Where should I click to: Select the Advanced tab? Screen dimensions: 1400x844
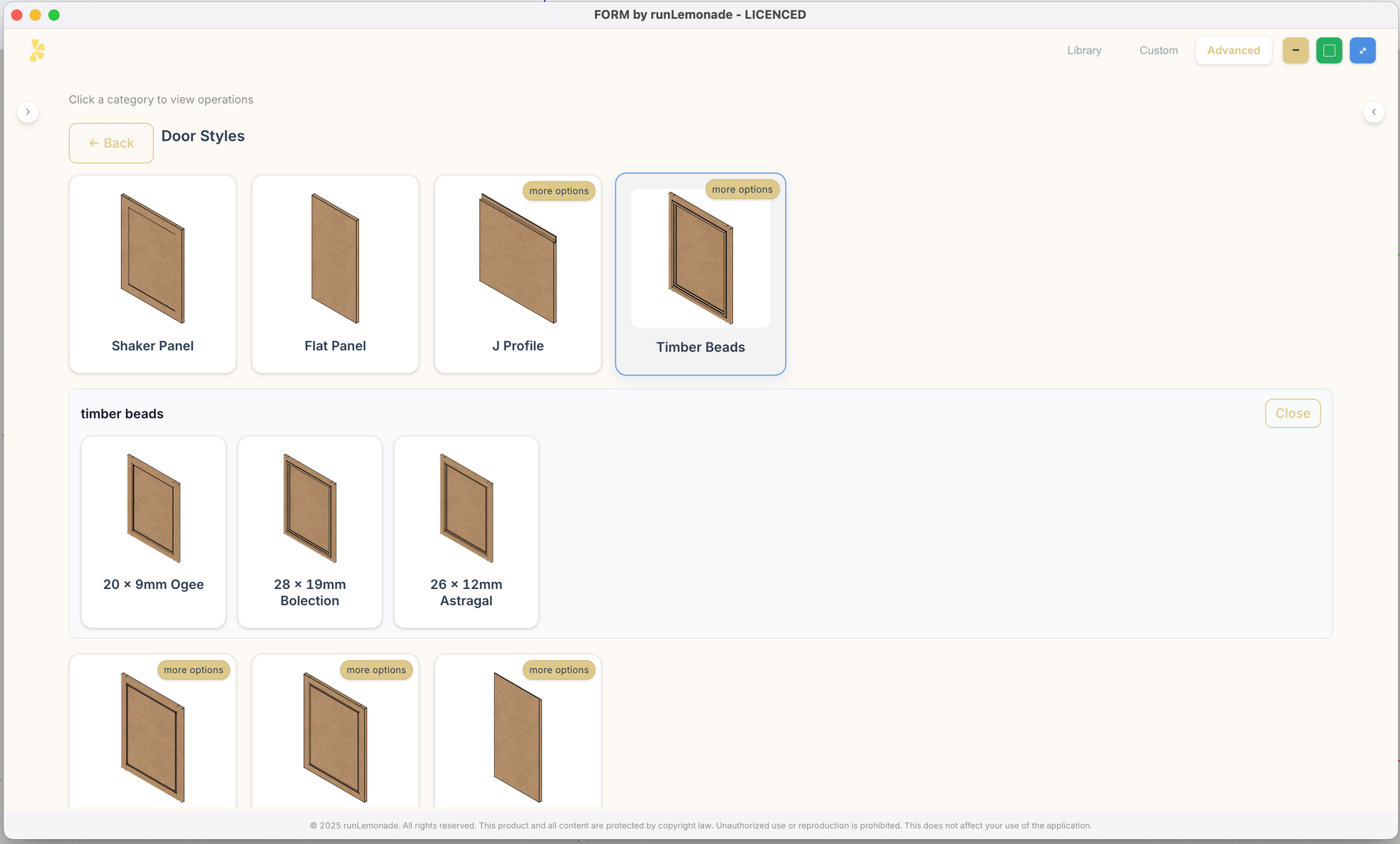pyautogui.click(x=1233, y=50)
